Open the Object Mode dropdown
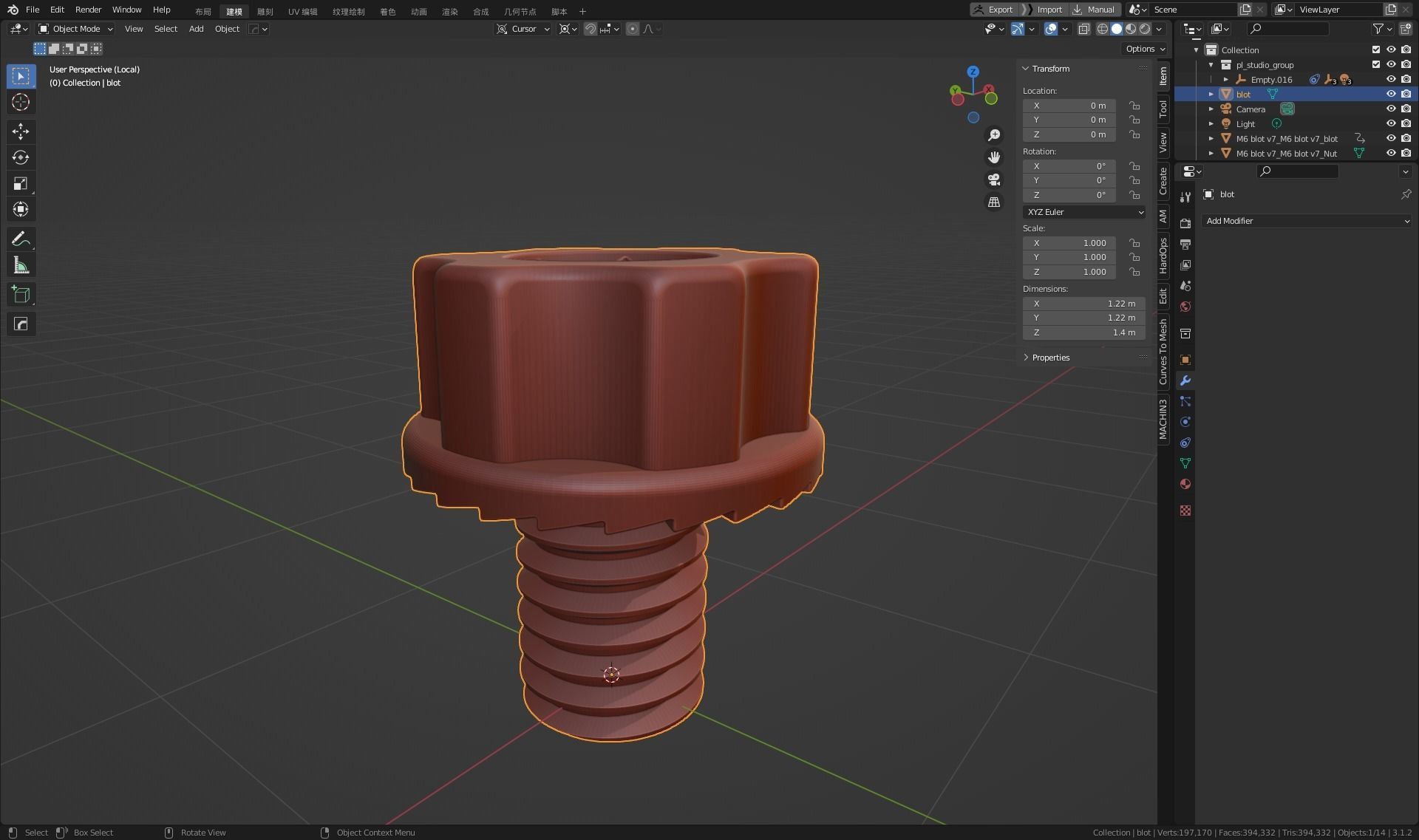 click(76, 29)
